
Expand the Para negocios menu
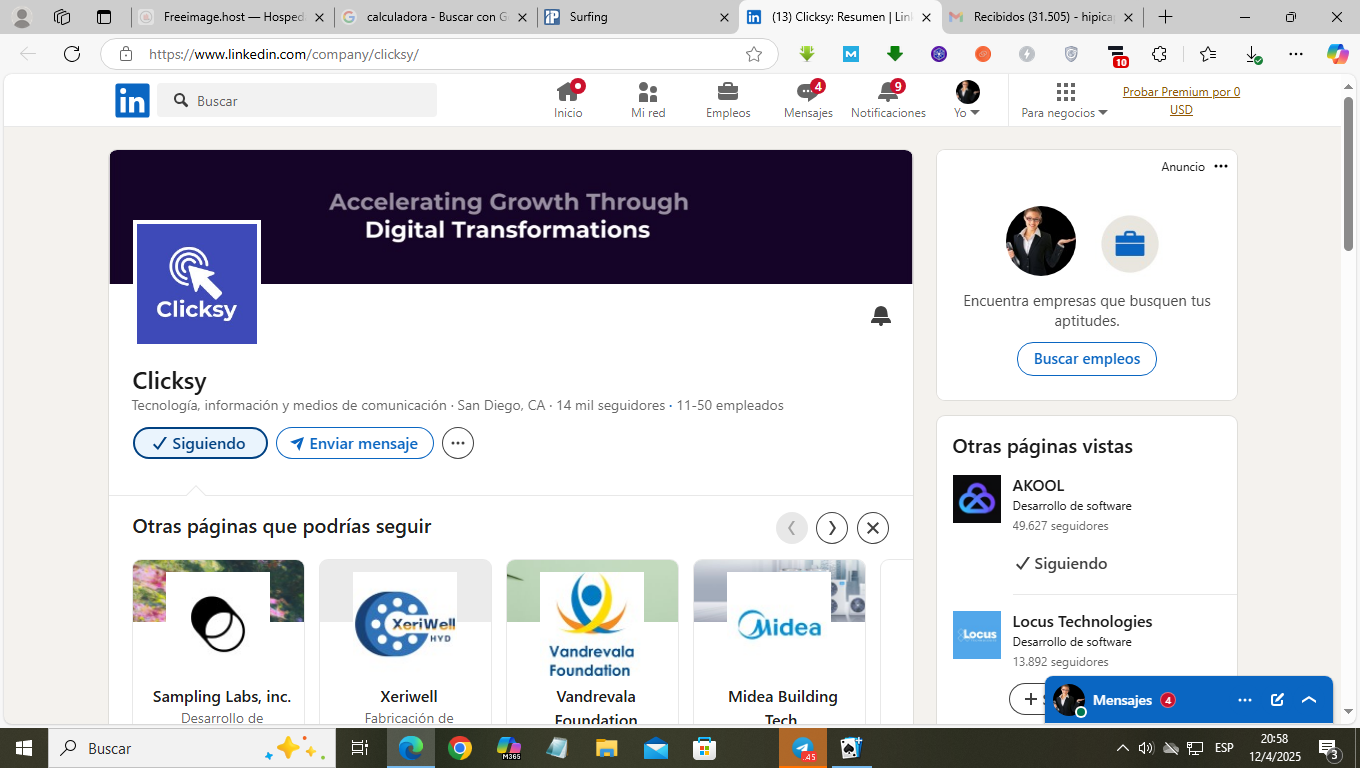pyautogui.click(x=1064, y=101)
